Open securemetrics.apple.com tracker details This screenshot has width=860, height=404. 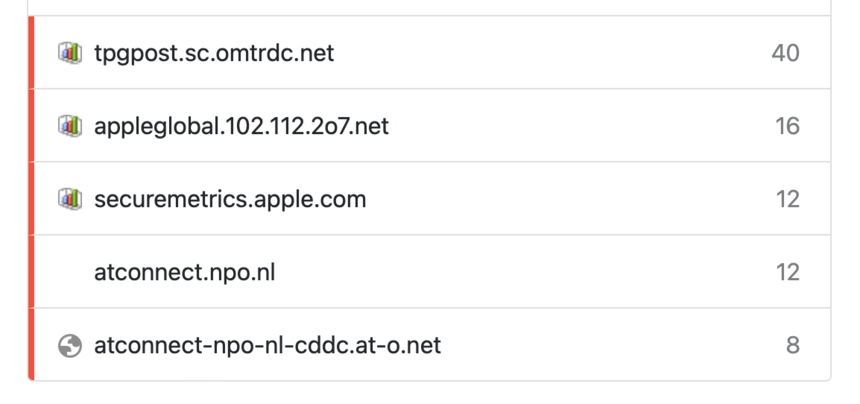click(x=230, y=199)
